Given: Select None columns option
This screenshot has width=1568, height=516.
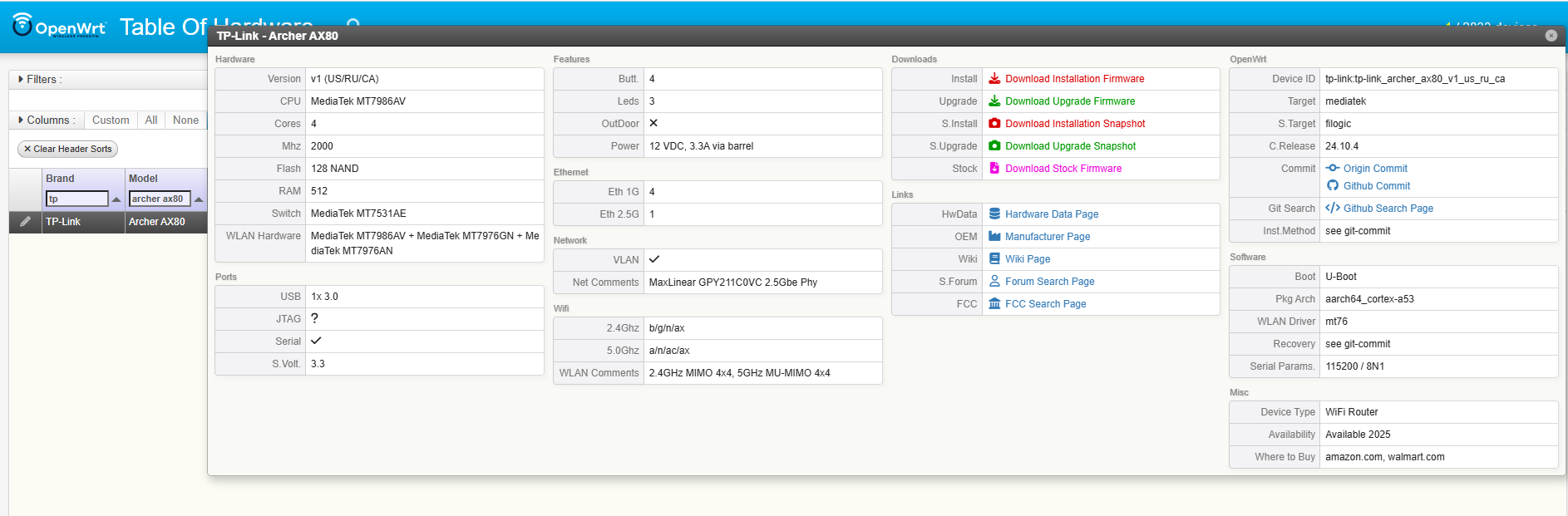Looking at the screenshot, I should (185, 120).
